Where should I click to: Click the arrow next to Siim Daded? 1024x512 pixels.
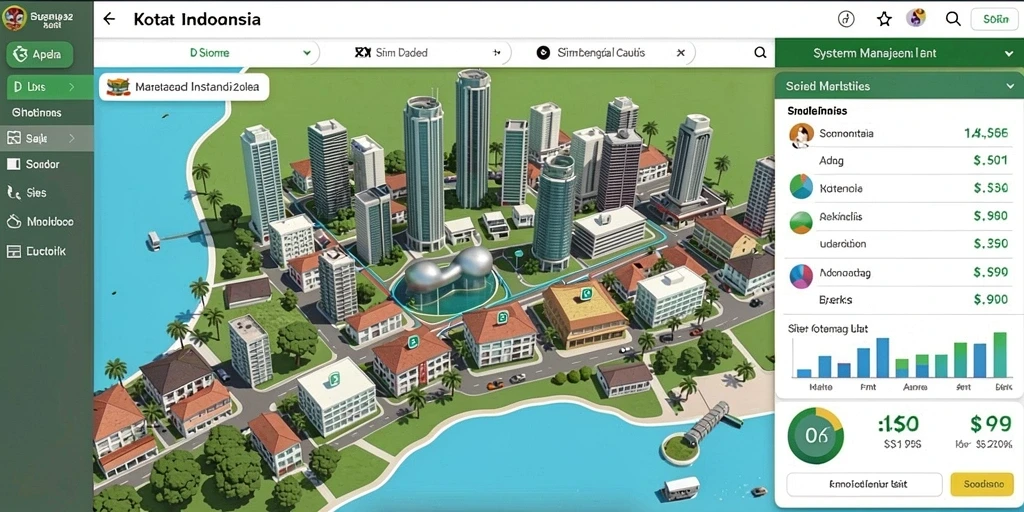496,53
